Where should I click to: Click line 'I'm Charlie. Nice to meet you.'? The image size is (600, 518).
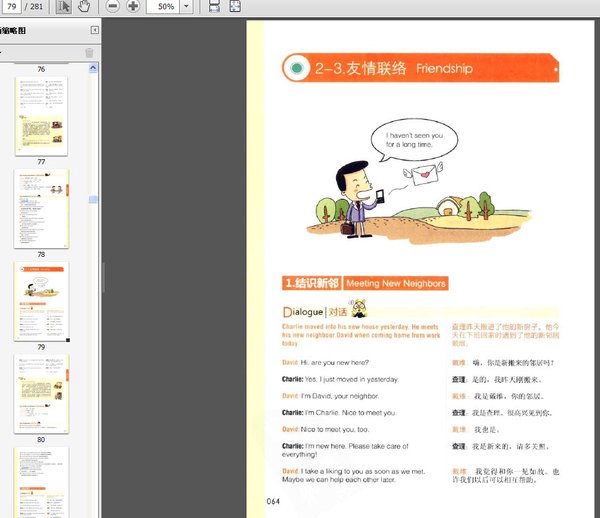tap(351, 412)
